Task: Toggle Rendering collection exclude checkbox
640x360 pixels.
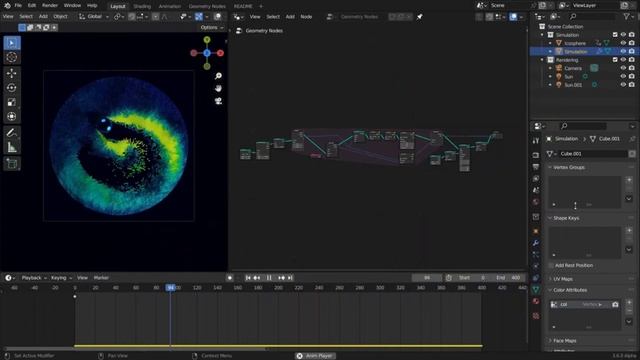Action: coord(615,60)
